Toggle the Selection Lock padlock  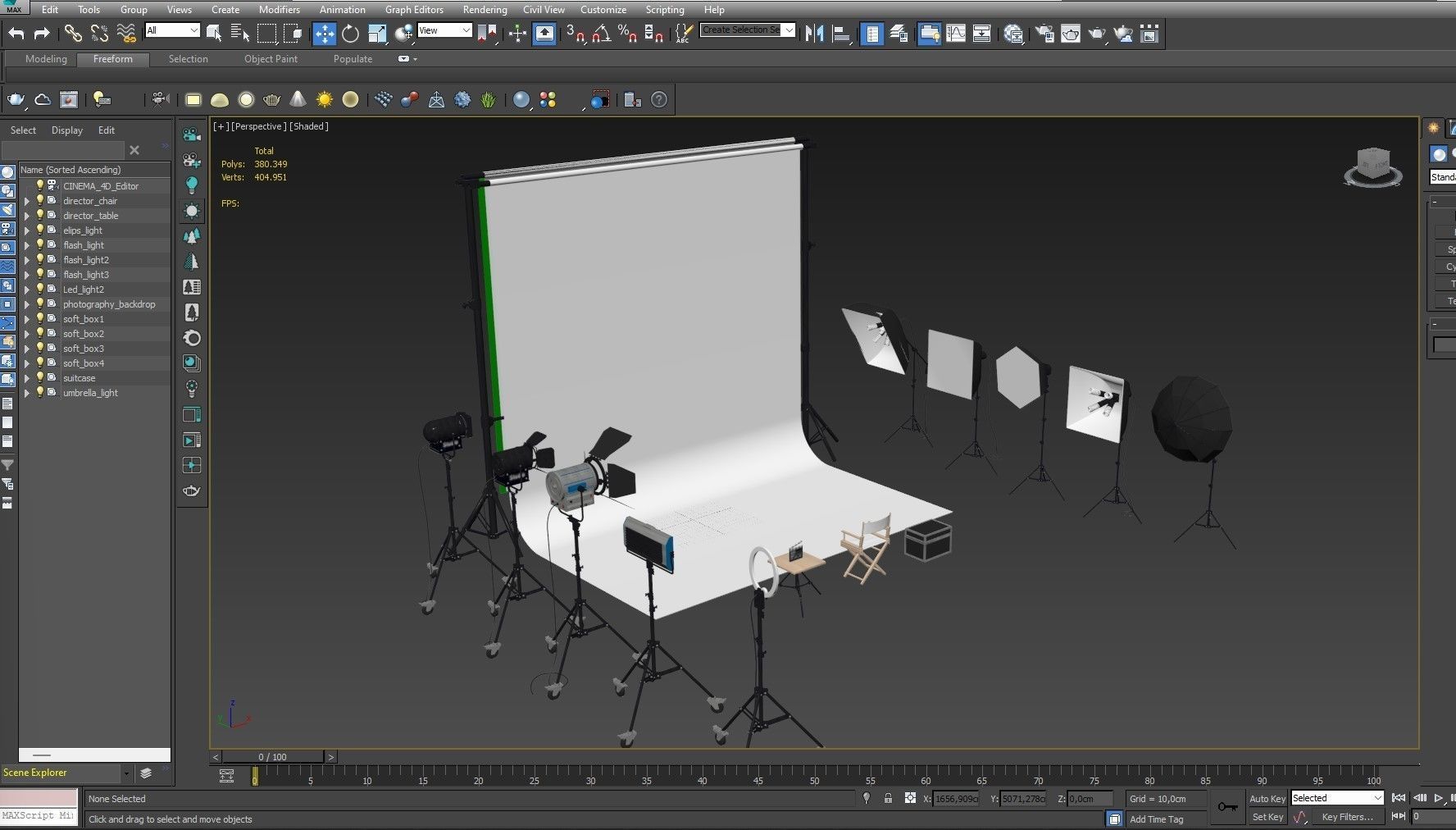[888, 798]
